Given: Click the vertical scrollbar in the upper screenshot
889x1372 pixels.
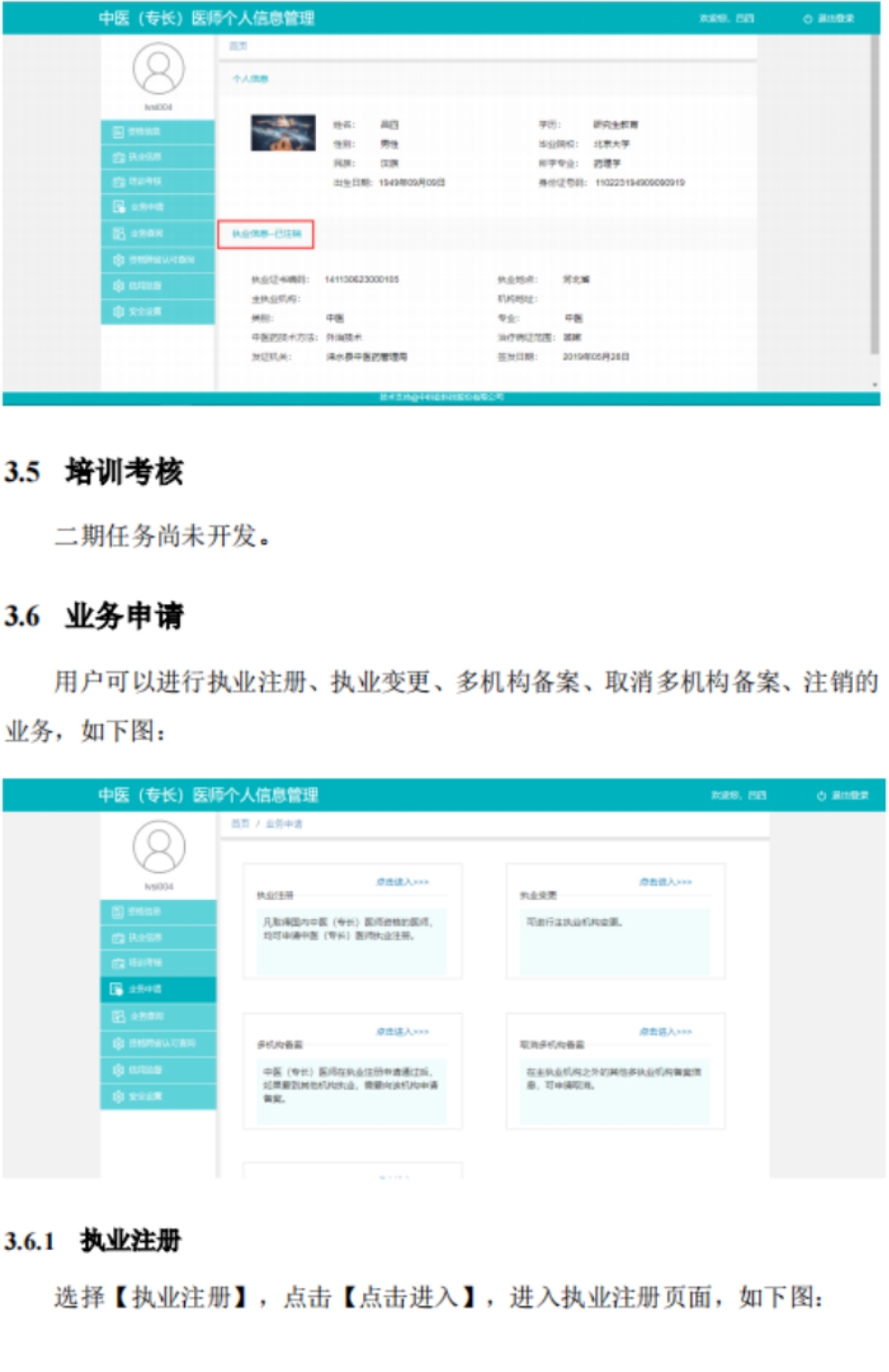Looking at the screenshot, I should [x=874, y=199].
